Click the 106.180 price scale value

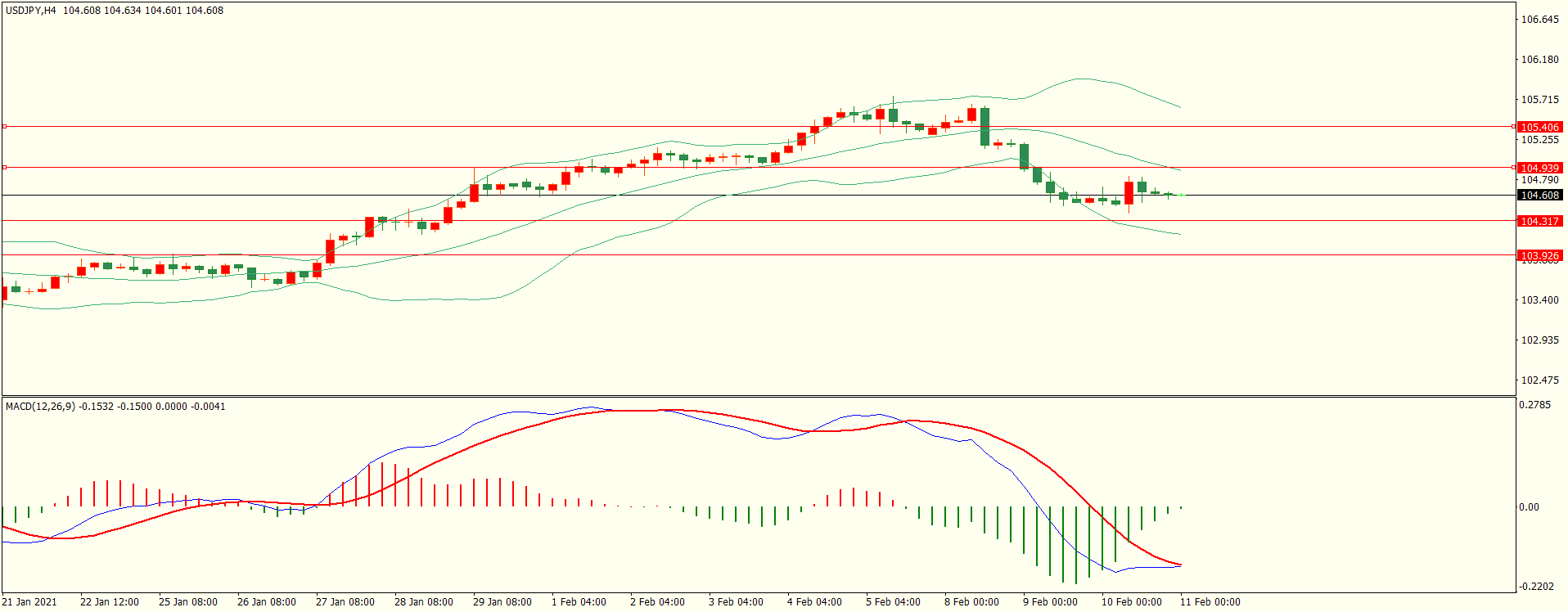[x=1539, y=60]
